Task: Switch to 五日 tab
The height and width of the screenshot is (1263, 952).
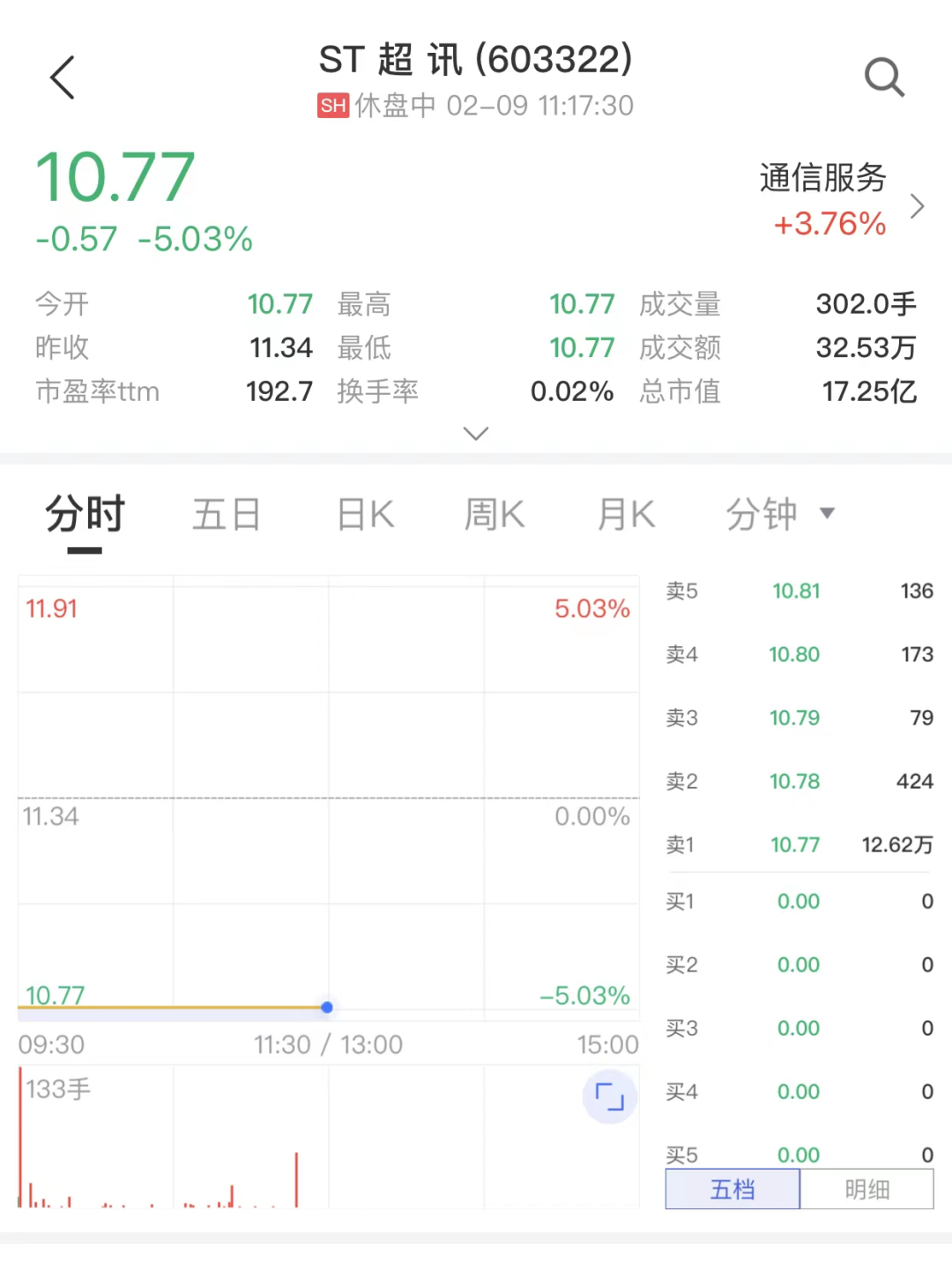Action: (x=227, y=514)
